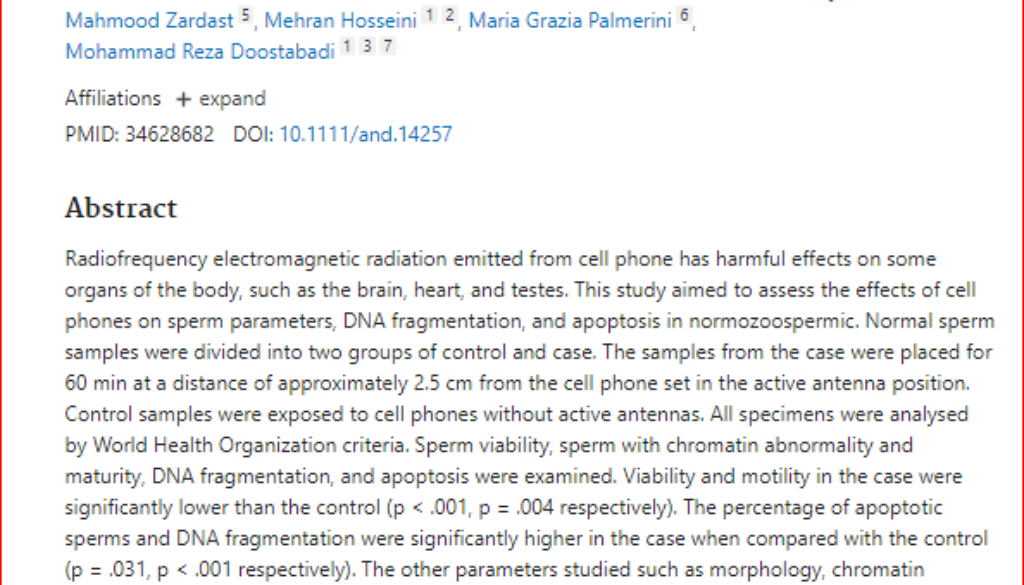Open author link Mohammad Reza Doostabadi
Image resolution: width=1024 pixels, height=585 pixels.
tap(200, 52)
